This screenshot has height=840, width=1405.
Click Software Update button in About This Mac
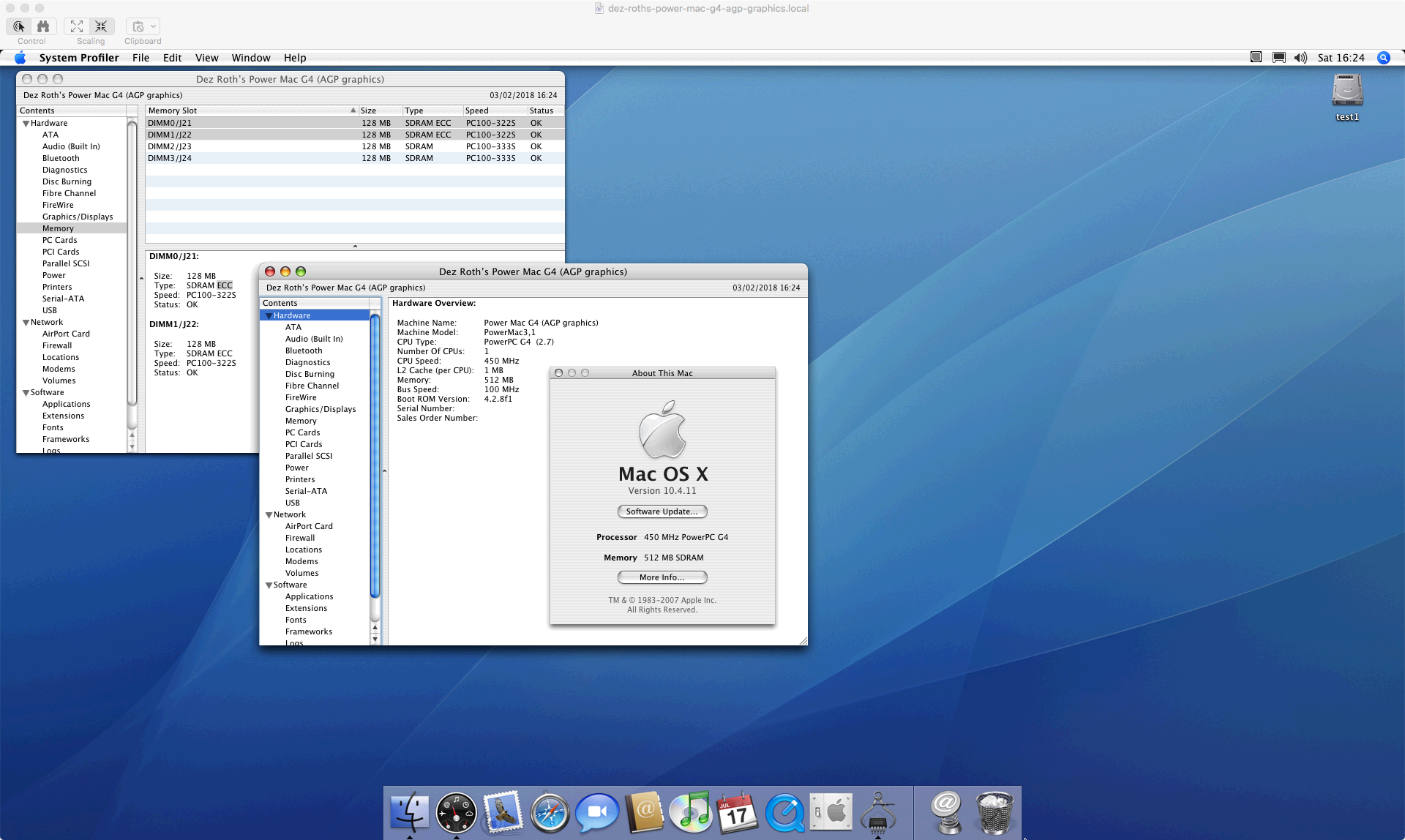[x=662, y=511]
